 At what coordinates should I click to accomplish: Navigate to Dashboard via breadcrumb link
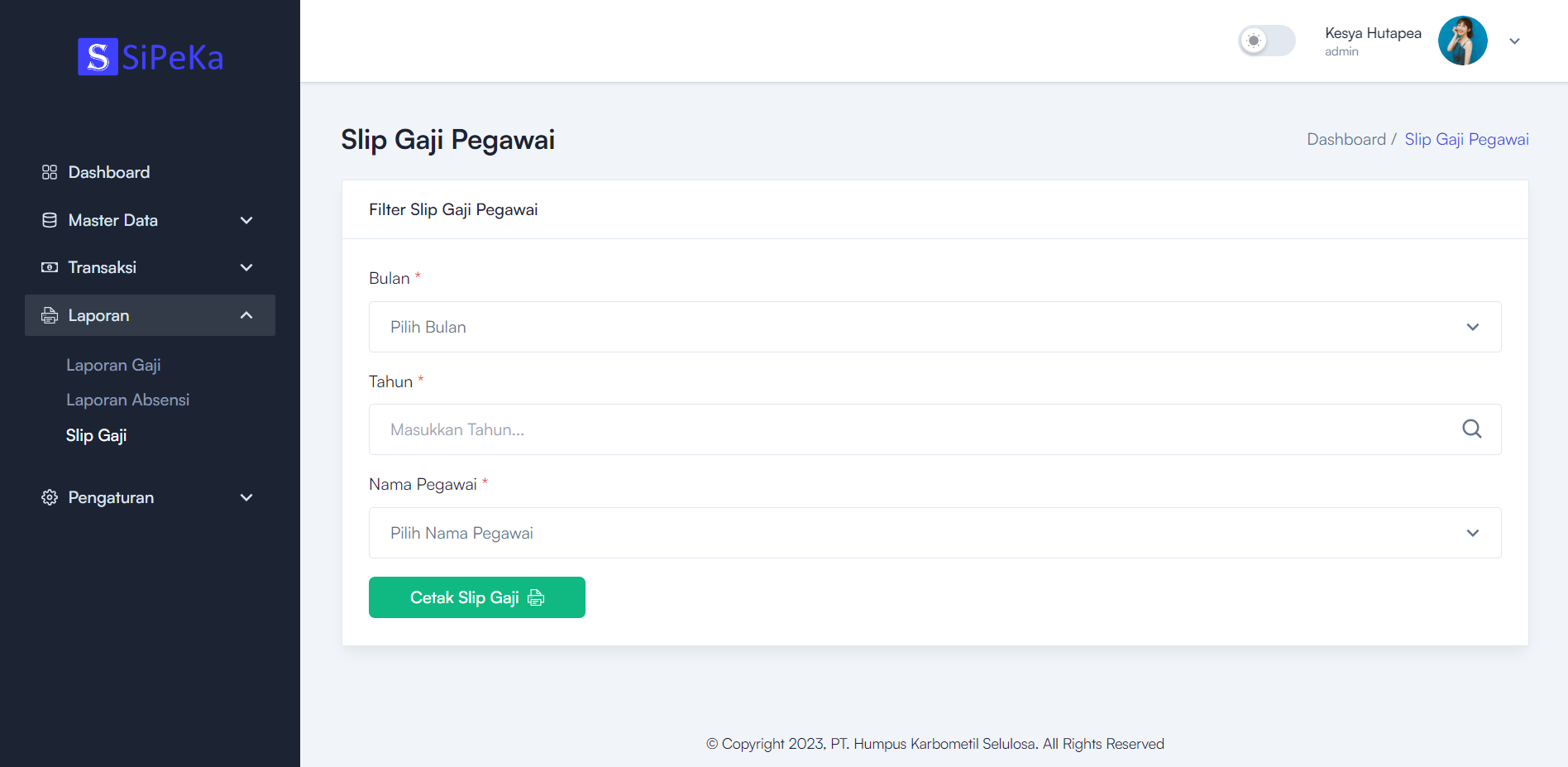click(x=1346, y=139)
